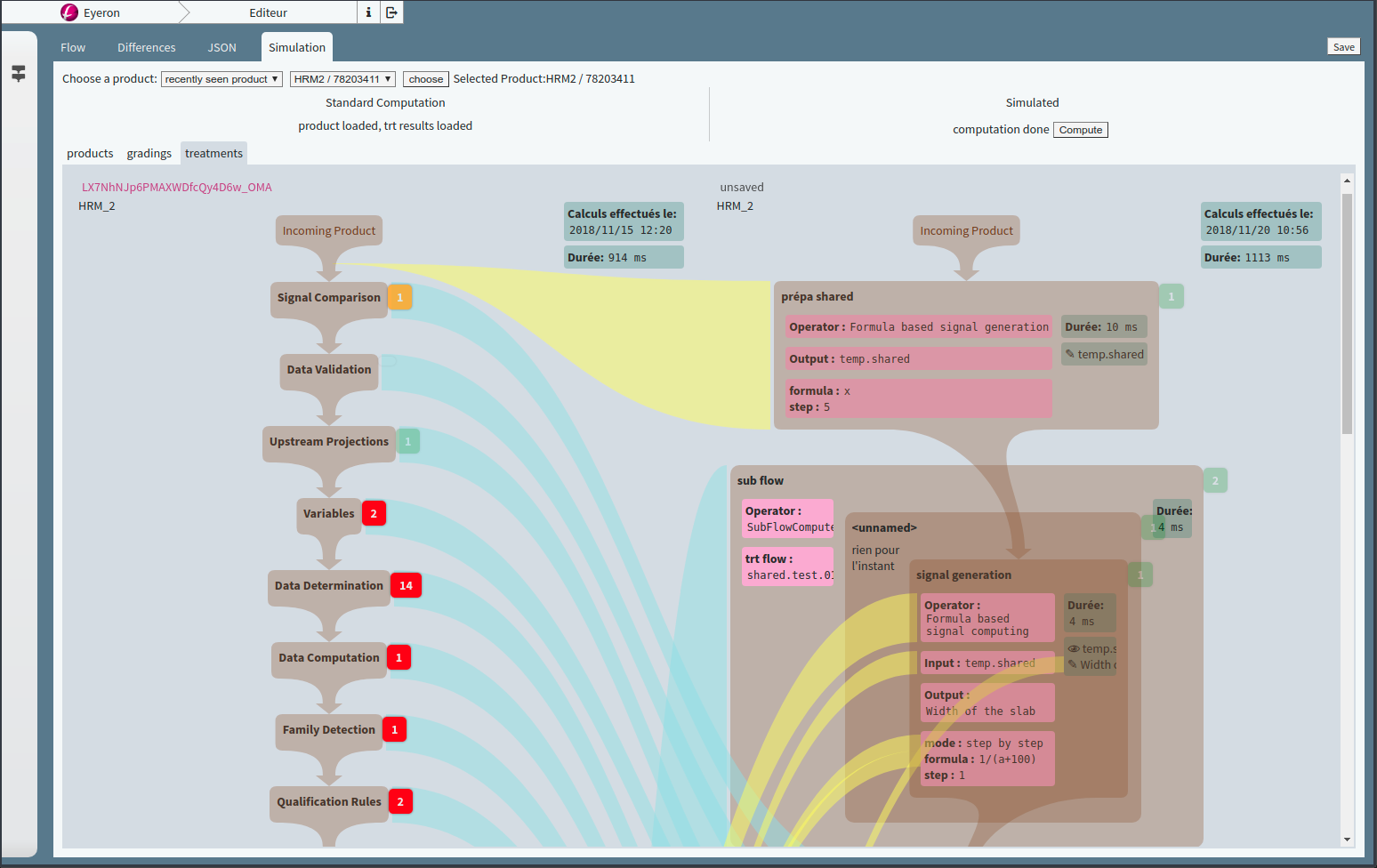Click the choose button
This screenshot has width=1377, height=868.
[x=426, y=79]
